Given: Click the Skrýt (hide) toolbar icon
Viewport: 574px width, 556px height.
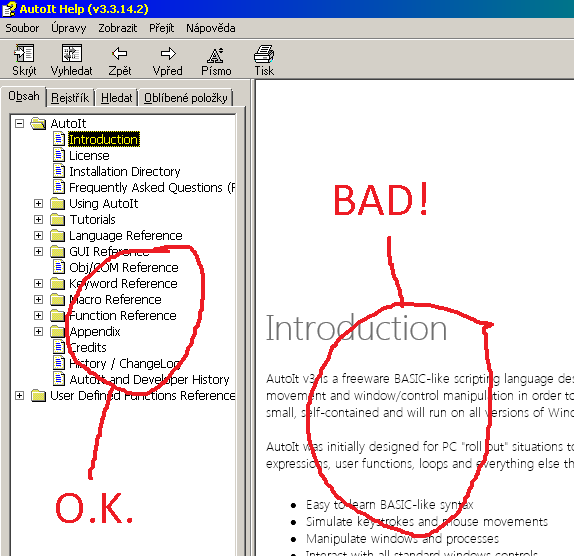Looking at the screenshot, I should point(24,54).
